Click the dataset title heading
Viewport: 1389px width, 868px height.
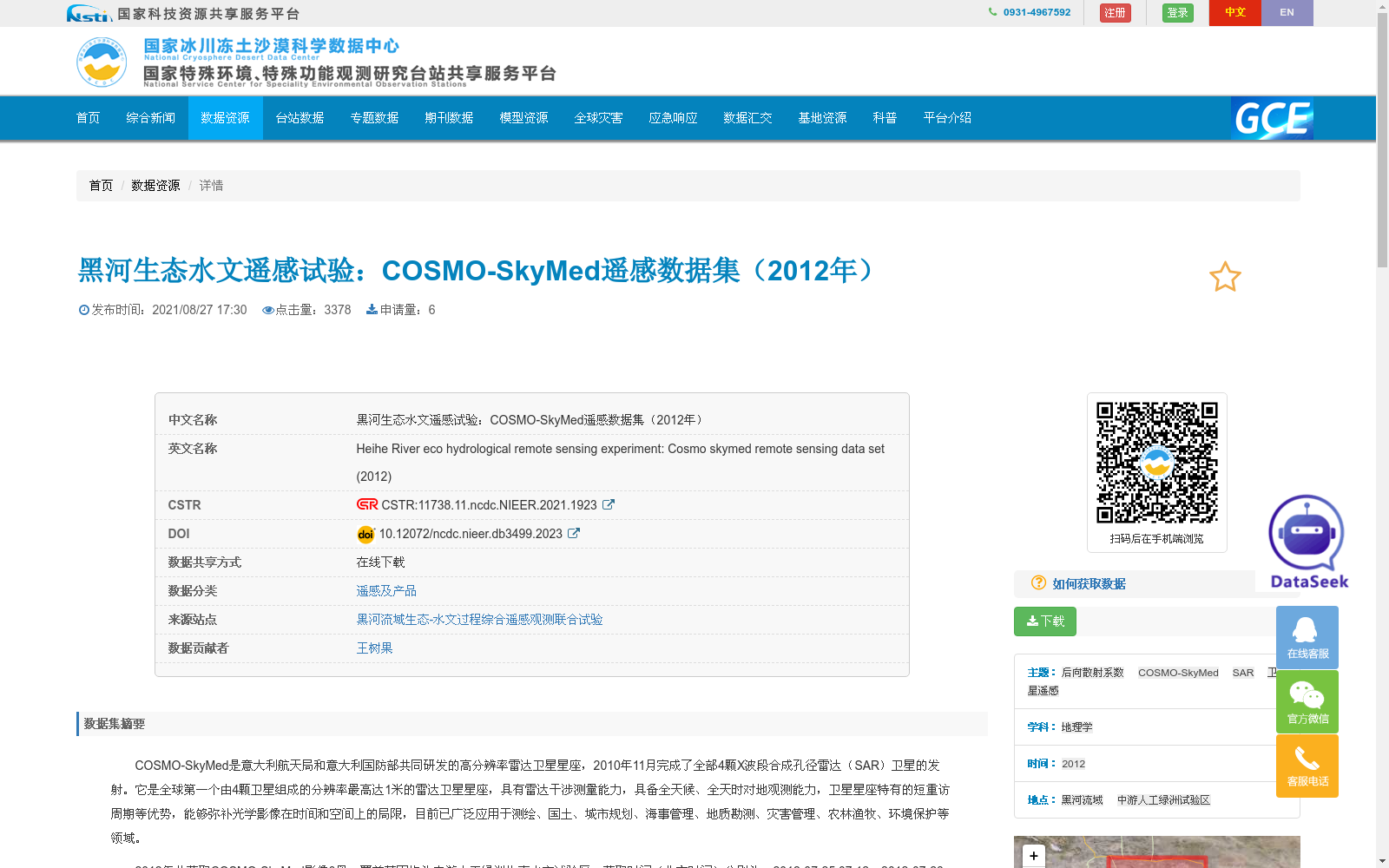(x=477, y=270)
